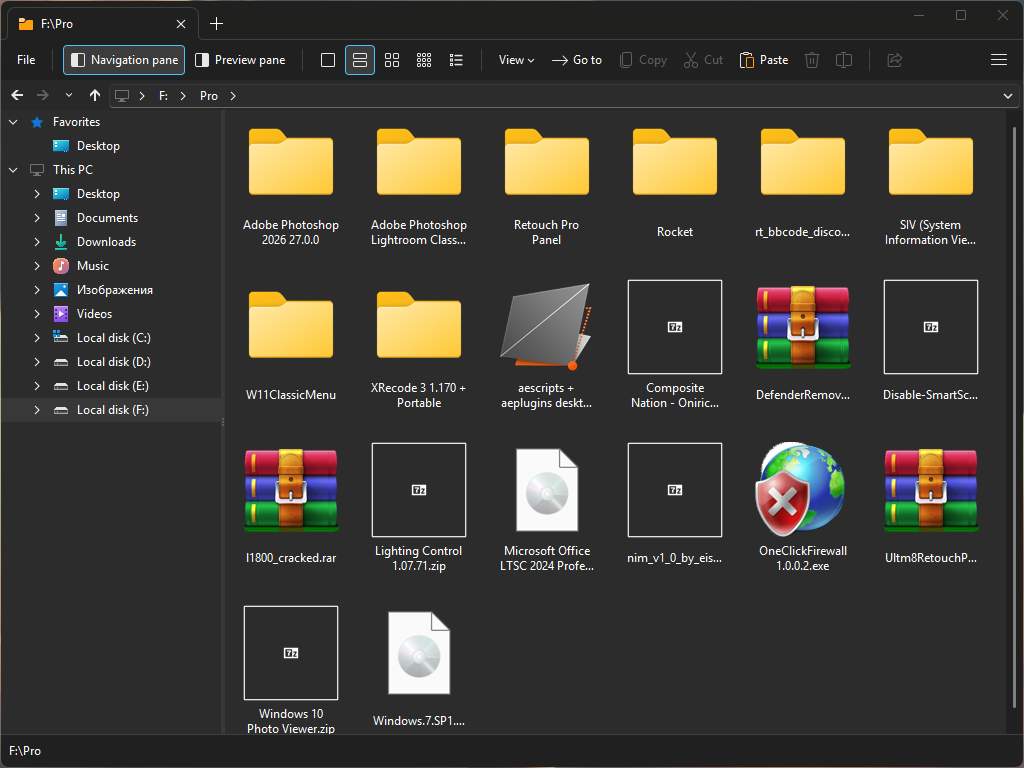The width and height of the screenshot is (1024, 768).
Task: Click the back arrow navigation icon
Action: pyautogui.click(x=17, y=96)
